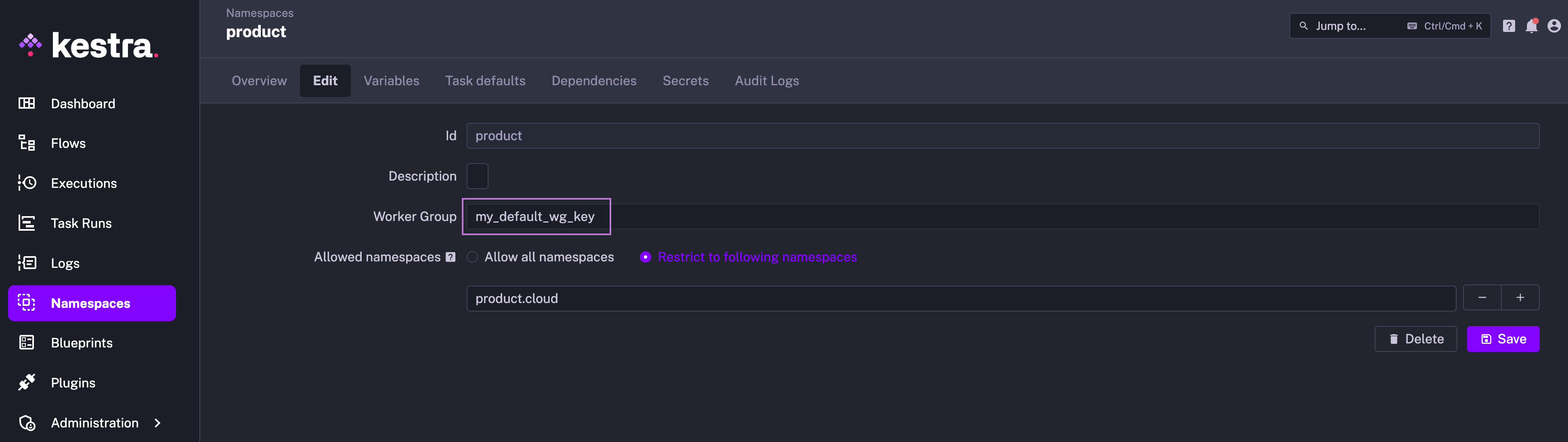
Task: Click the Delete namespace button
Action: pos(1415,339)
